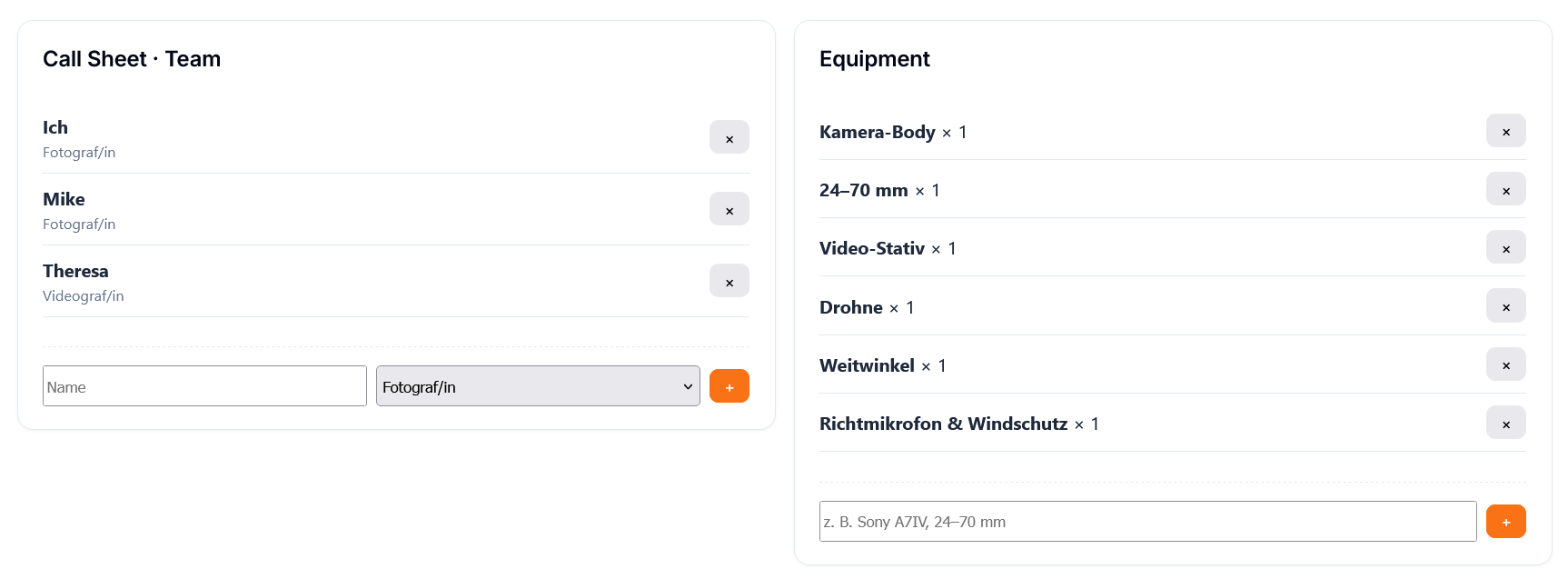
Task: Select the Mike team member name
Action: tap(64, 199)
